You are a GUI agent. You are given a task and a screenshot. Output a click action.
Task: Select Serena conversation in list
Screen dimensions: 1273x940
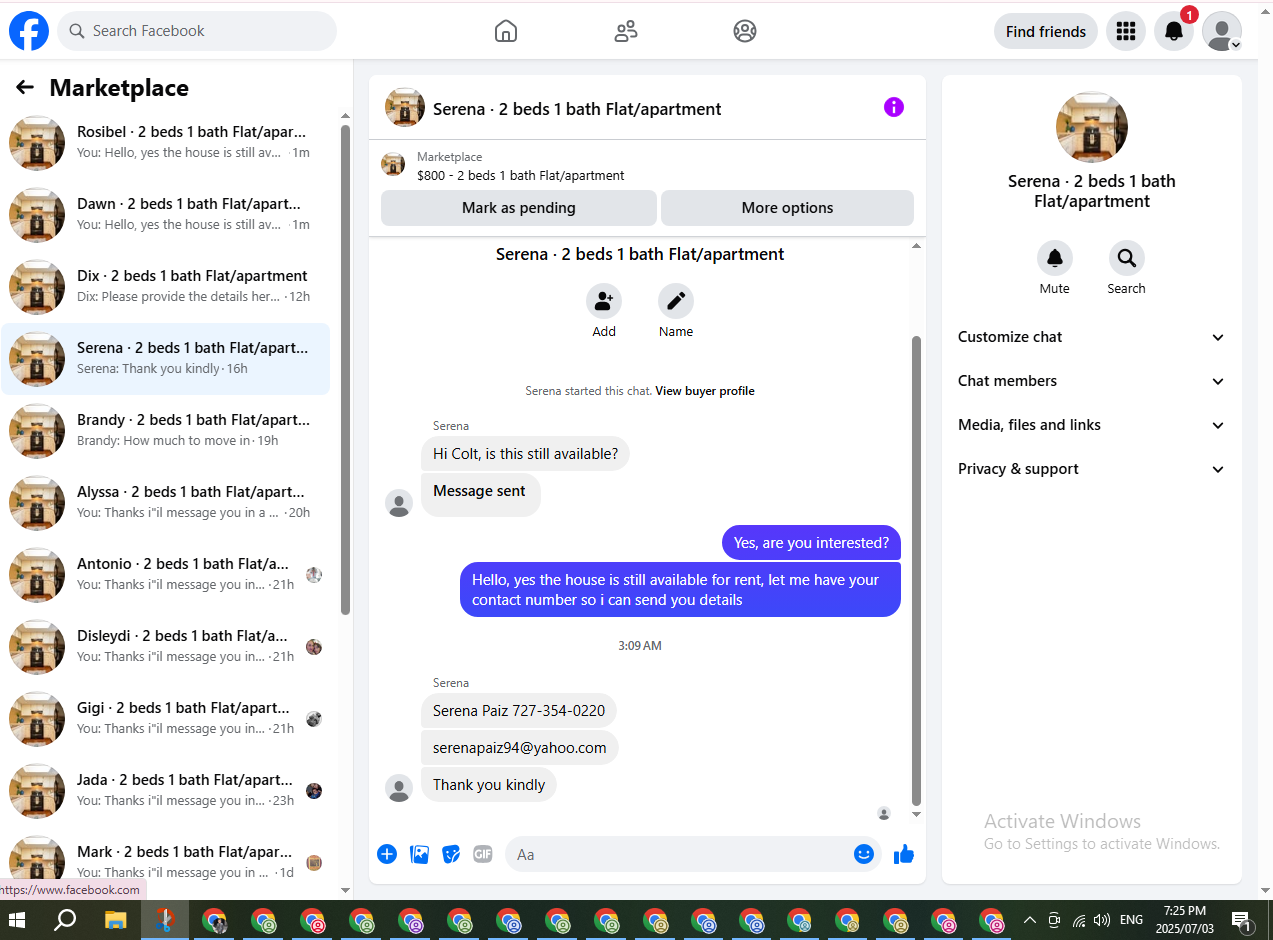[x=166, y=359]
